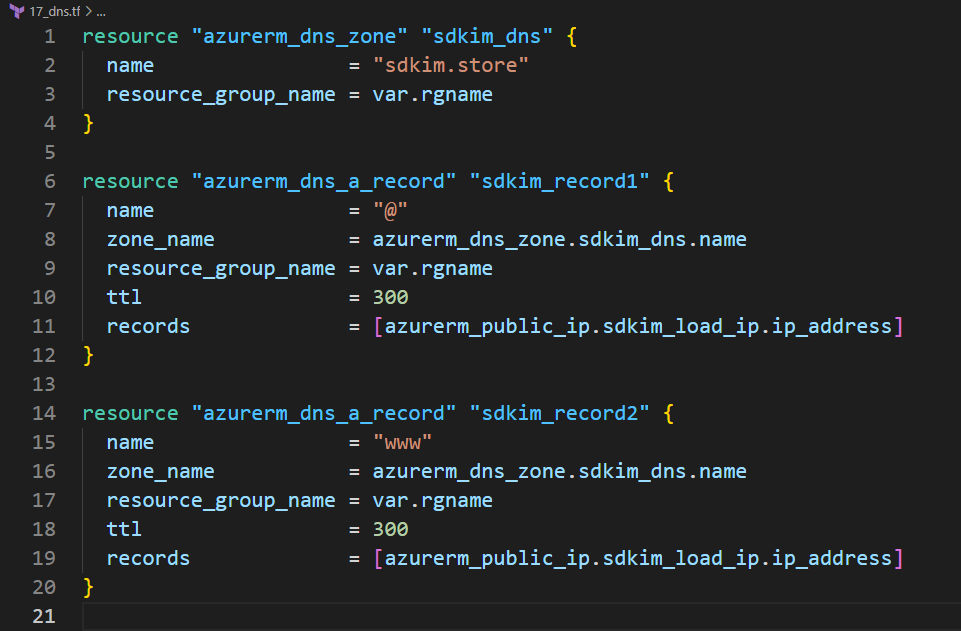Click the "azurerm_dns_zone" resource type string
The width and height of the screenshot is (961, 631).
coord(299,37)
